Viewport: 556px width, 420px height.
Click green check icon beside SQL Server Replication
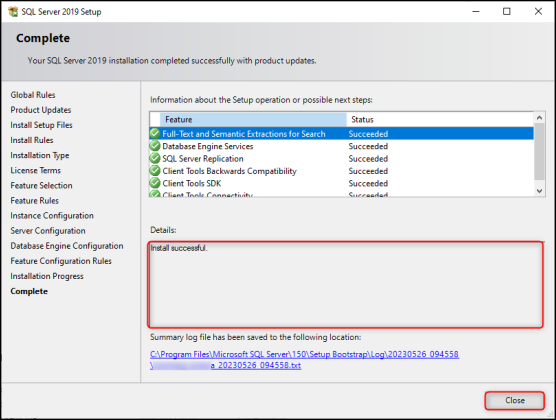point(155,159)
